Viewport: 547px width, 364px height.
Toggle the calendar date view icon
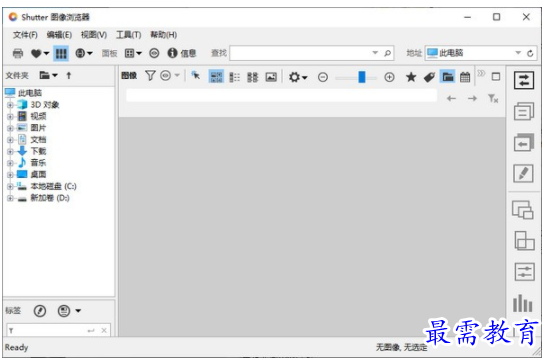465,77
